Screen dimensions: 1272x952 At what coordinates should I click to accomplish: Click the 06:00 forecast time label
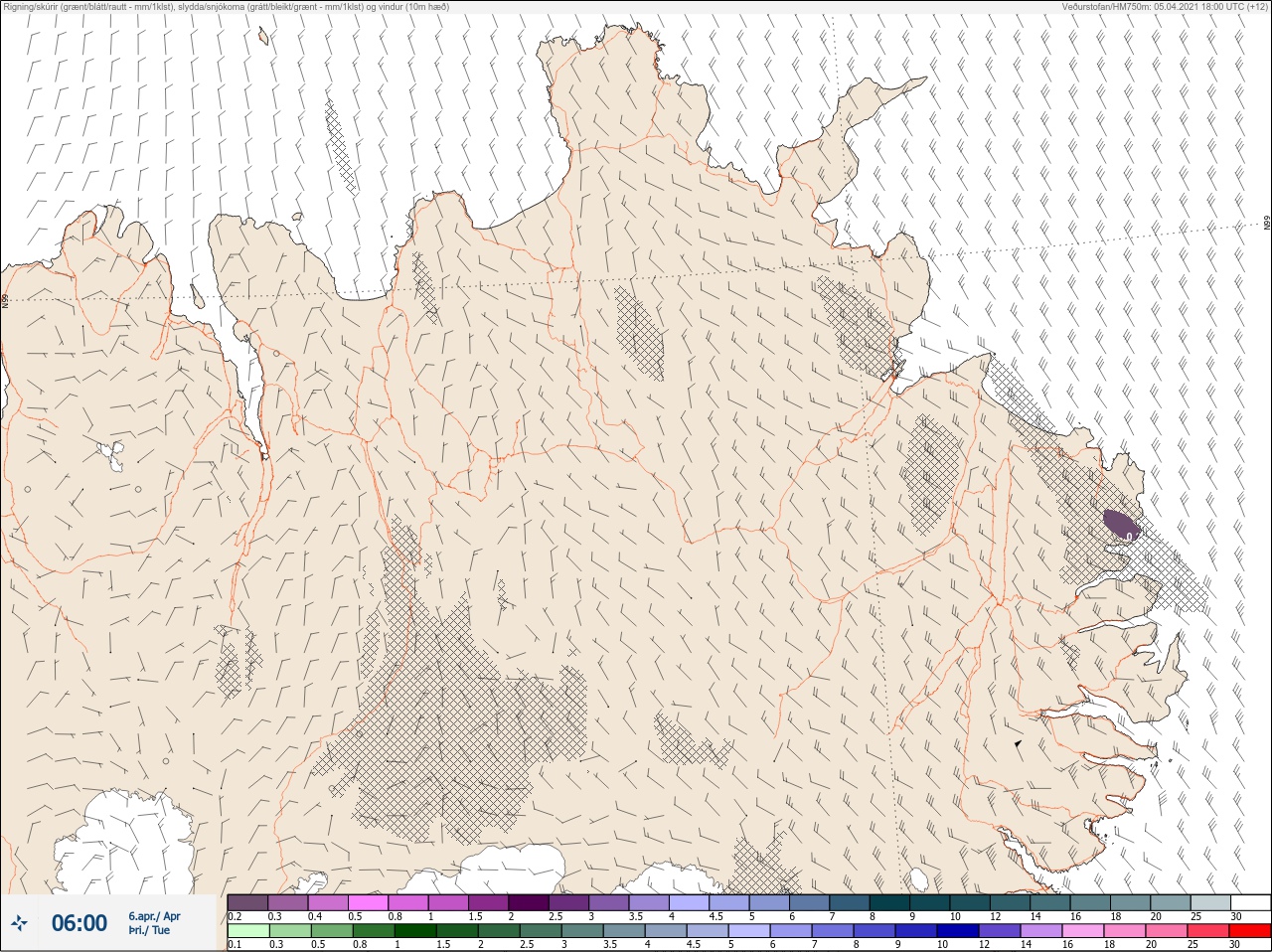[79, 923]
